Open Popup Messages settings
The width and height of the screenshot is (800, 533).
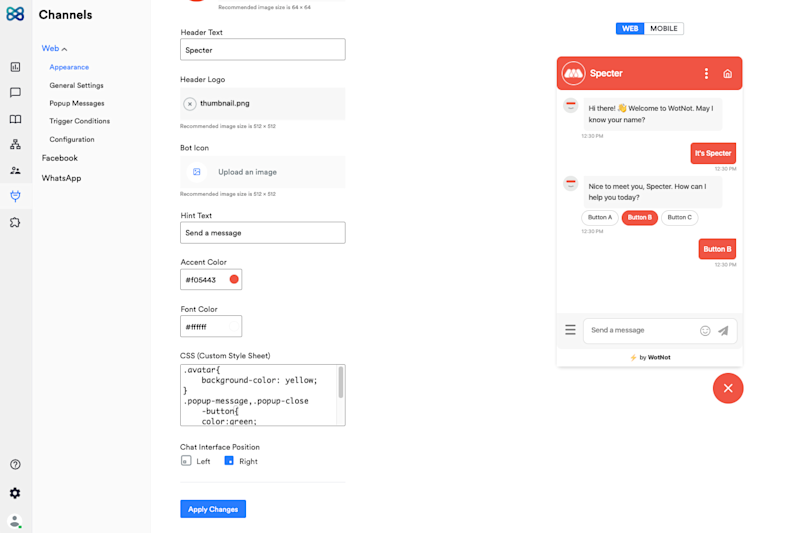77,104
